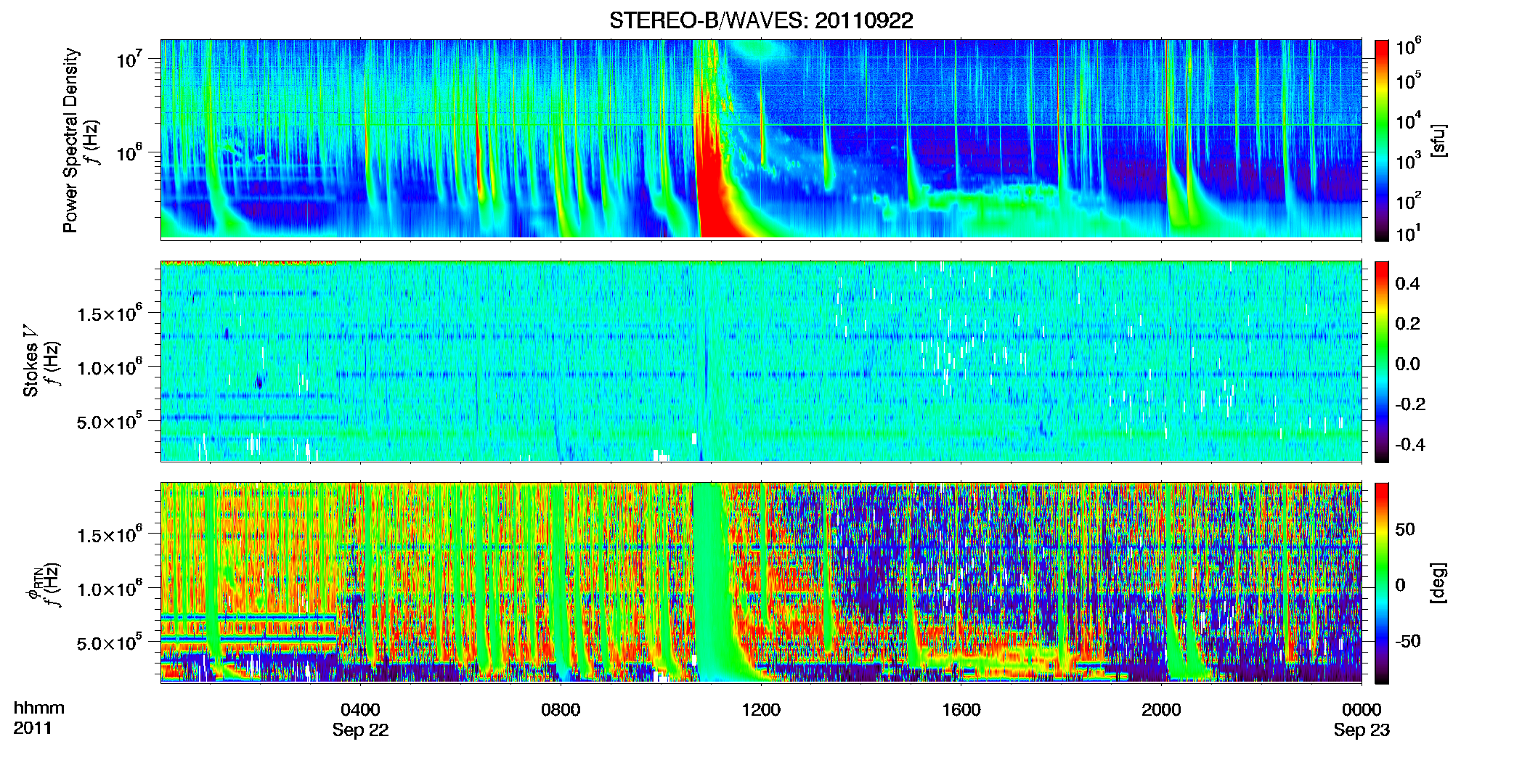Click the -50 value on degrees color bar
Viewport: 1522px width, 784px height.
coord(1407,642)
